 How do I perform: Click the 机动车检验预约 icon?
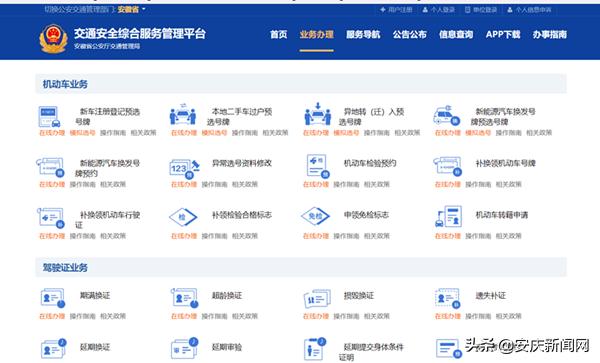point(318,166)
